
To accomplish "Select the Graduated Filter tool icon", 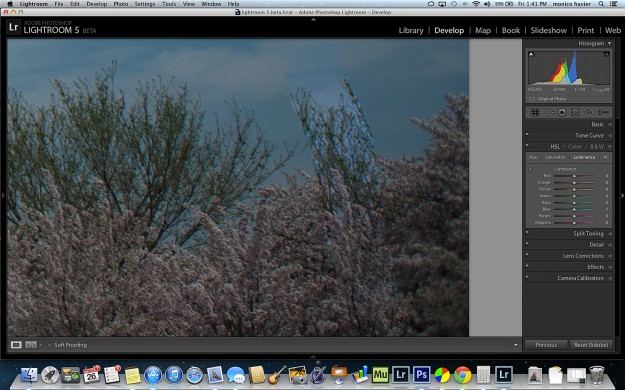I will 575,112.
